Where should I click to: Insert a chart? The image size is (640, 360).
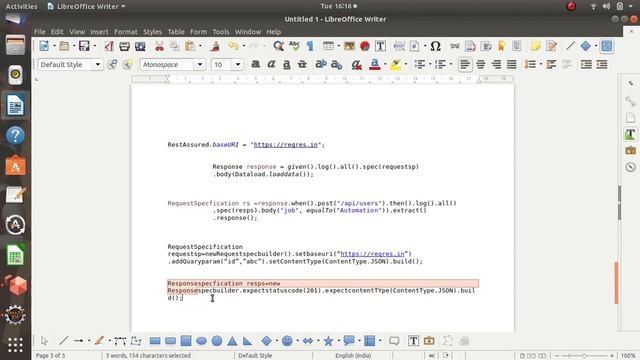pyautogui.click(x=365, y=46)
